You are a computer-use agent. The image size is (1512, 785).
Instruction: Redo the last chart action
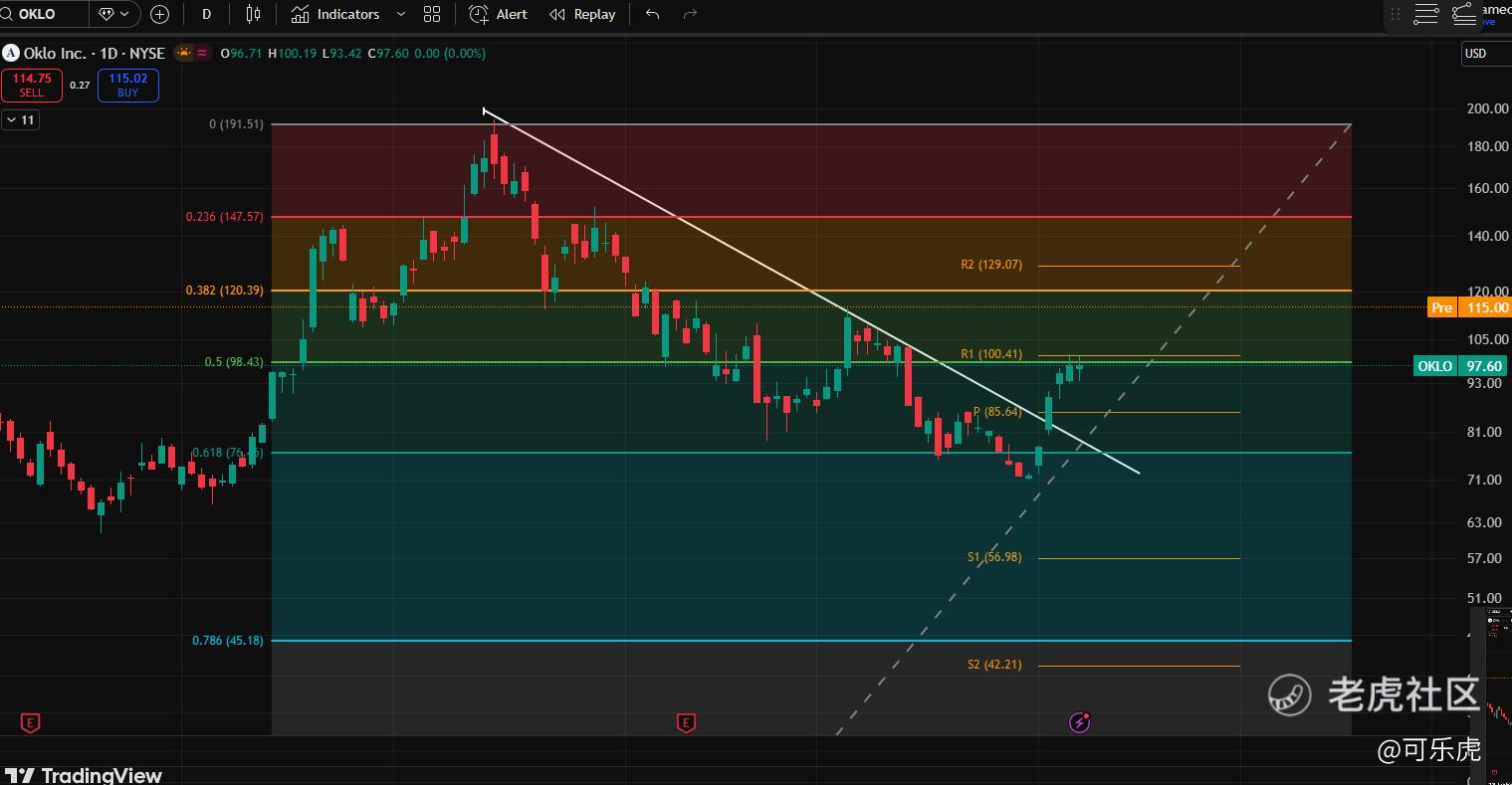[x=690, y=14]
